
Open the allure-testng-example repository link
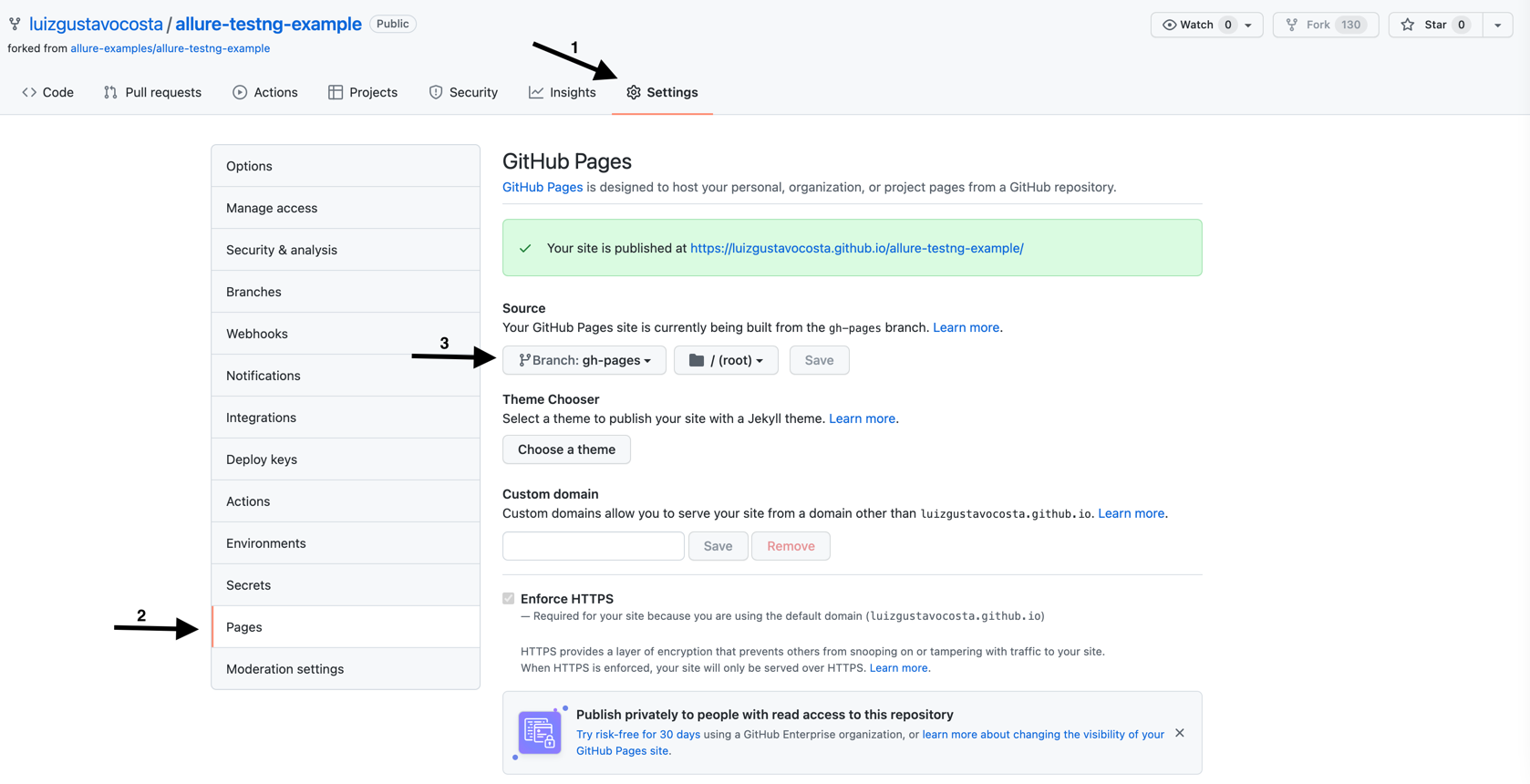click(x=268, y=24)
